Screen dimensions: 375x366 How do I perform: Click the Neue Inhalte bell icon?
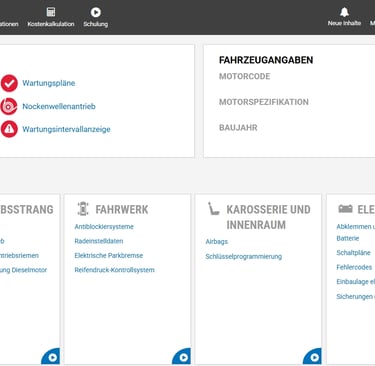344,12
